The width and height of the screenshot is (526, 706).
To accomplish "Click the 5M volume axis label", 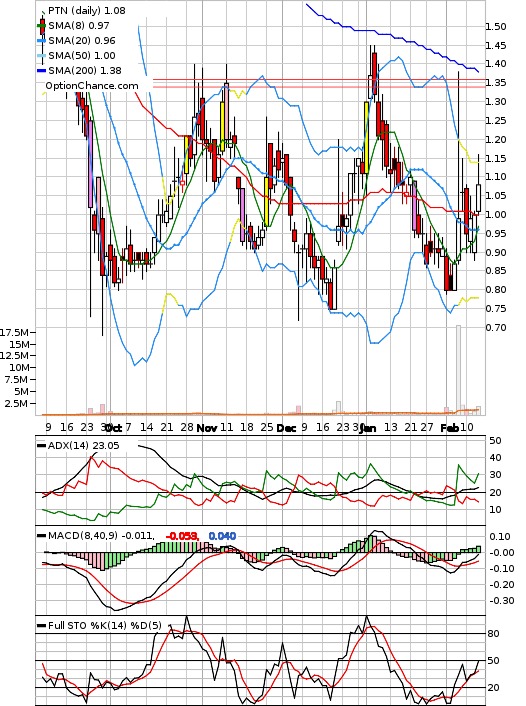I will 22,392.
